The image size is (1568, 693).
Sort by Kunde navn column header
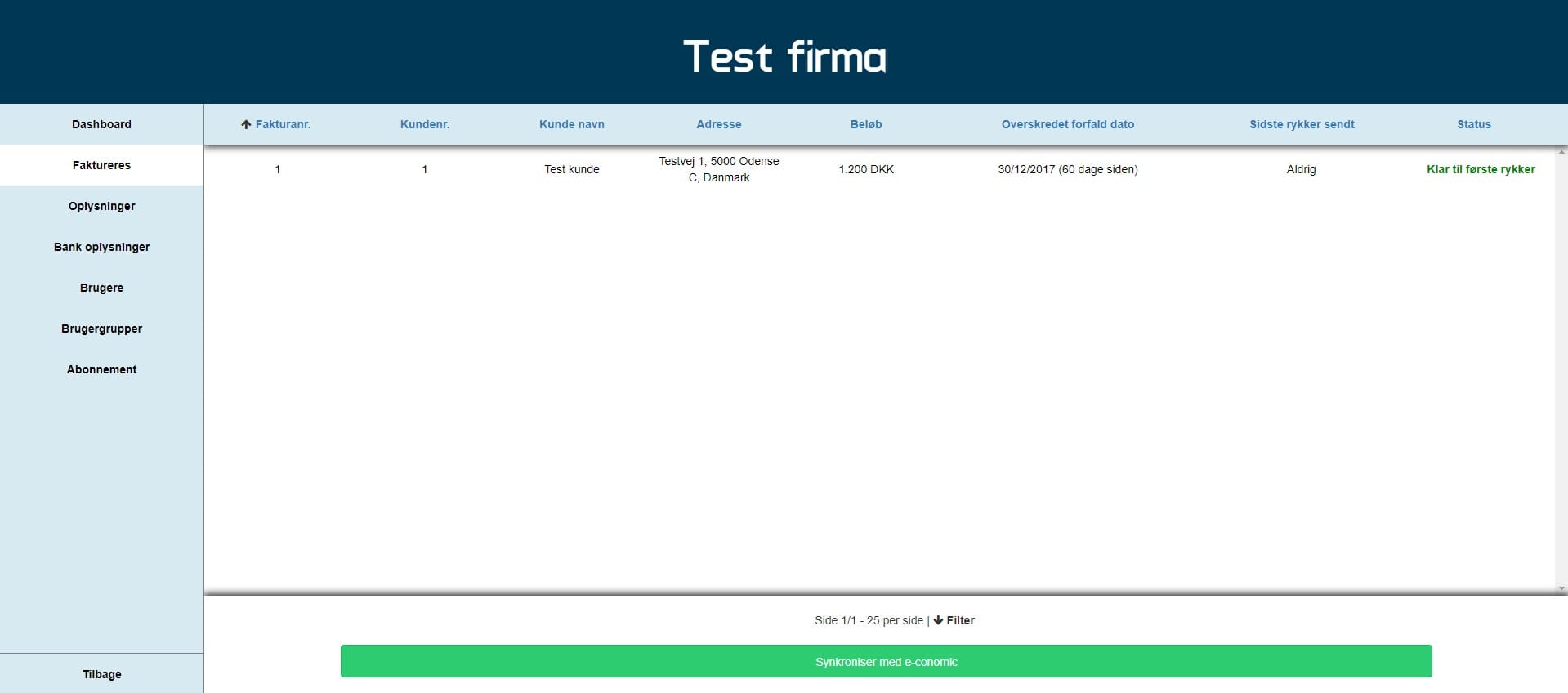571,124
